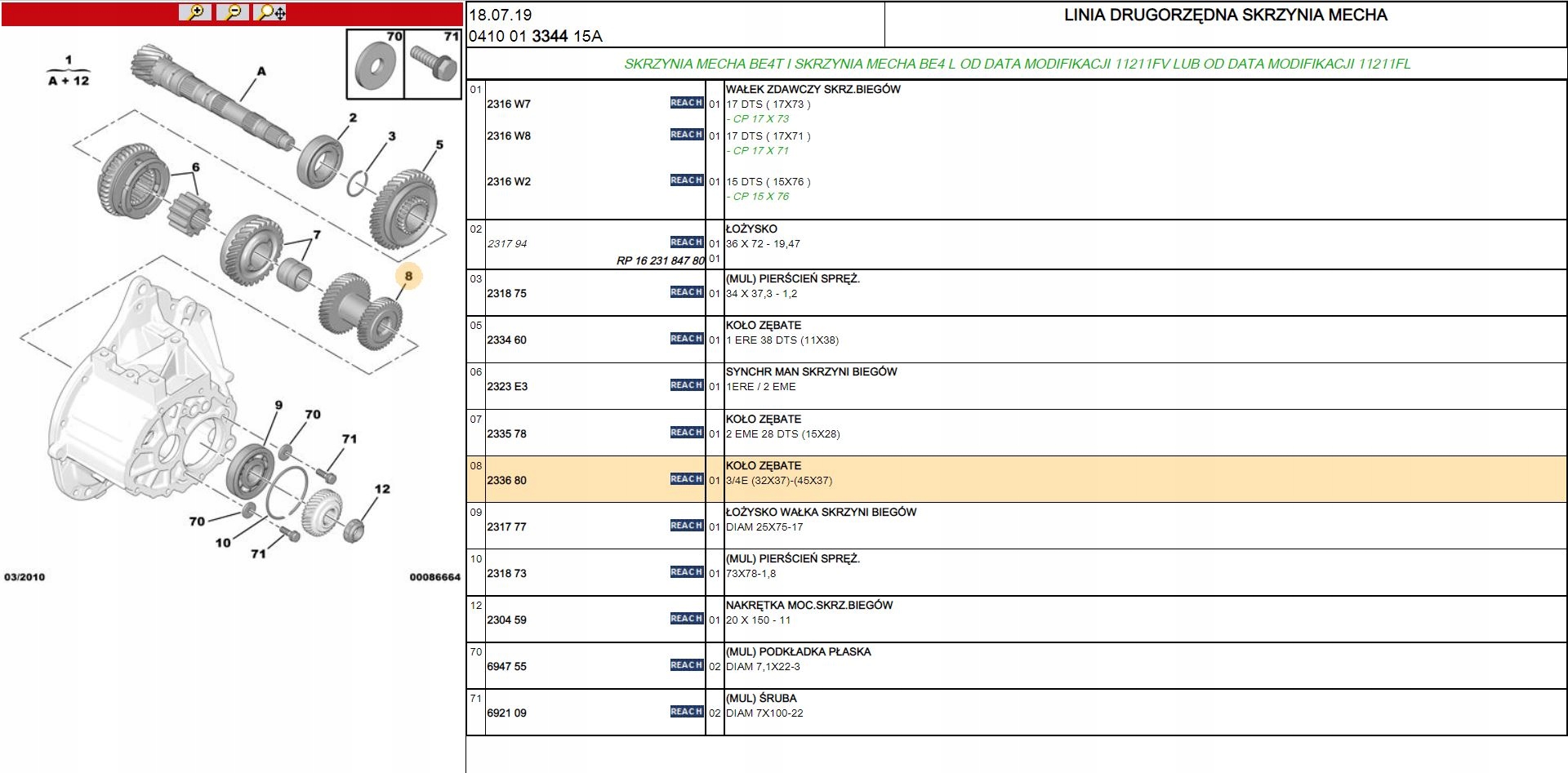Select part number 2316 W8
Image resolution: width=1568 pixels, height=773 pixels.
[x=509, y=135]
